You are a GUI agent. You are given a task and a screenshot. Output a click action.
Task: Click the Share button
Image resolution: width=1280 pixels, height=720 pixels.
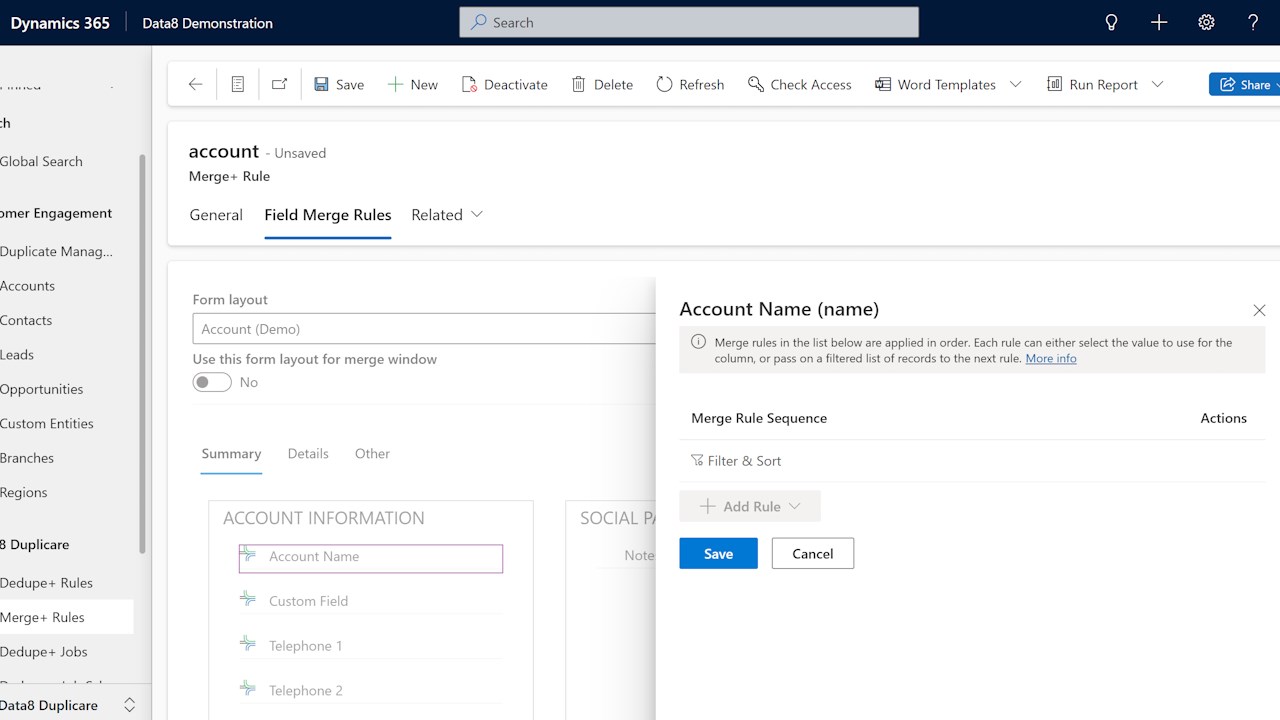click(1244, 84)
